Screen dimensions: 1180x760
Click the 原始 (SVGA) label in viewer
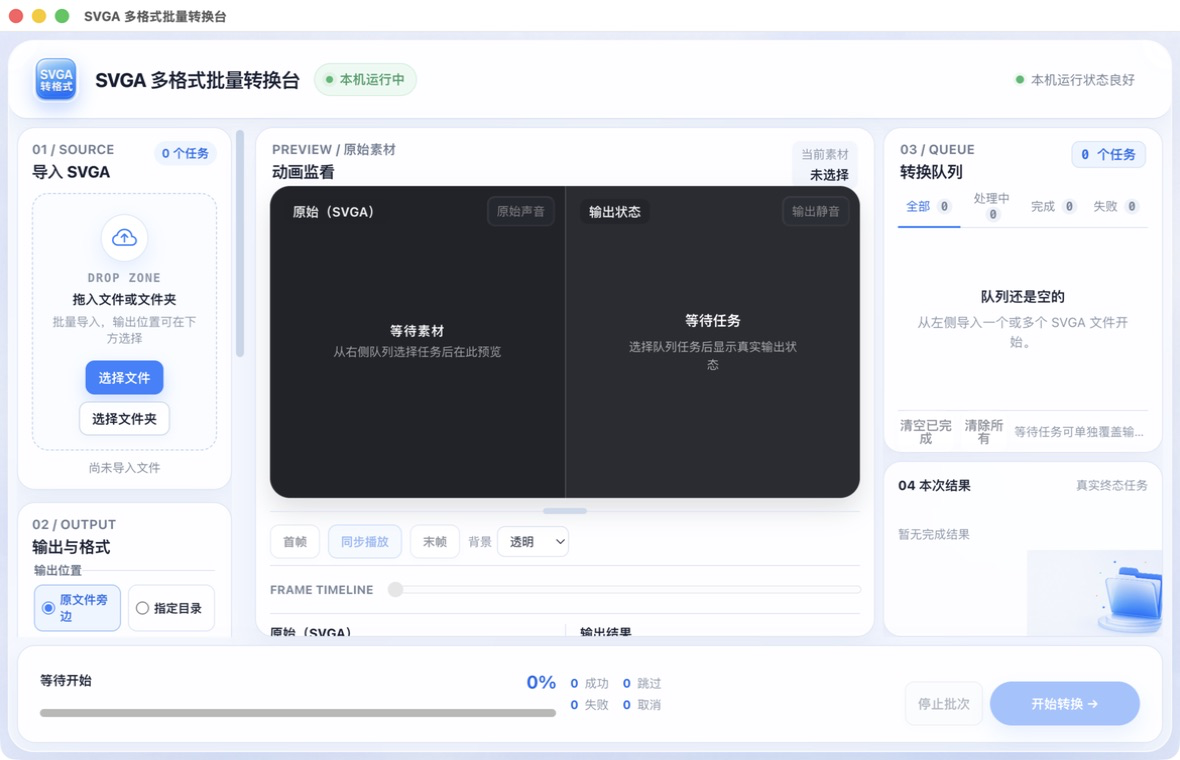(x=333, y=211)
